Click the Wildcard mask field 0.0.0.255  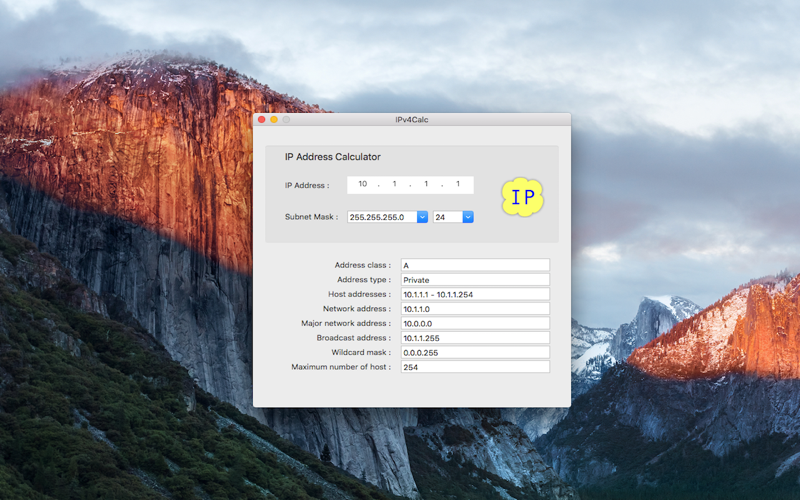tap(475, 352)
